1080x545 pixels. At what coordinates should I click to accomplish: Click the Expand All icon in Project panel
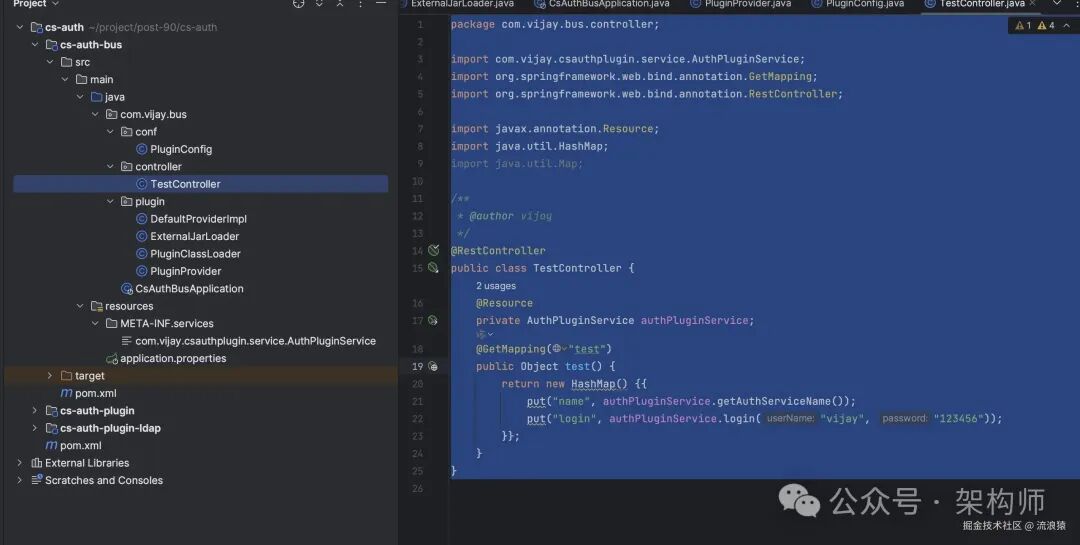(x=319, y=3)
